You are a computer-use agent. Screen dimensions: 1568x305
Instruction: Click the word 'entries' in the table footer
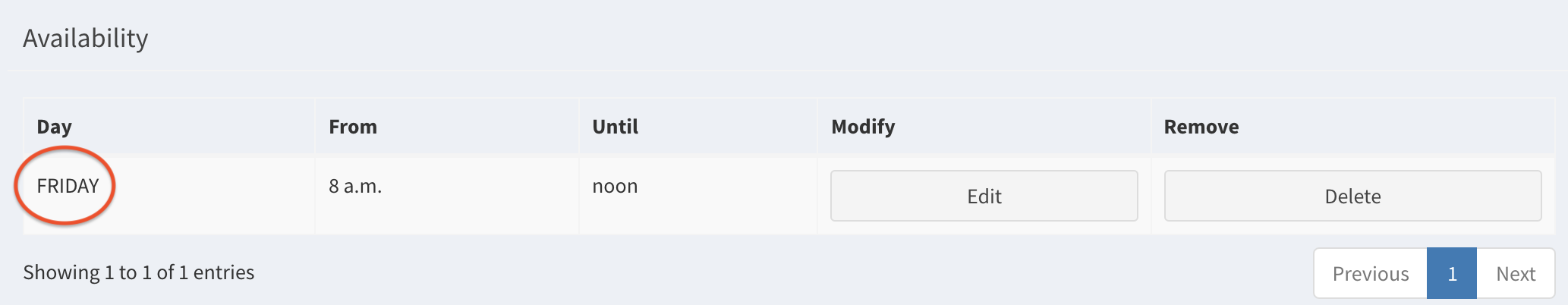click(x=224, y=272)
